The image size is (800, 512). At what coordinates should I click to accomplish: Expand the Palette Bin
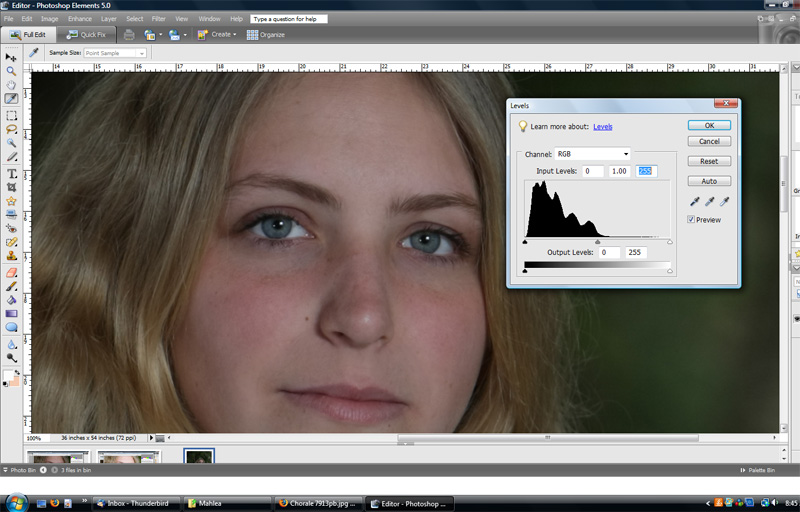click(757, 470)
